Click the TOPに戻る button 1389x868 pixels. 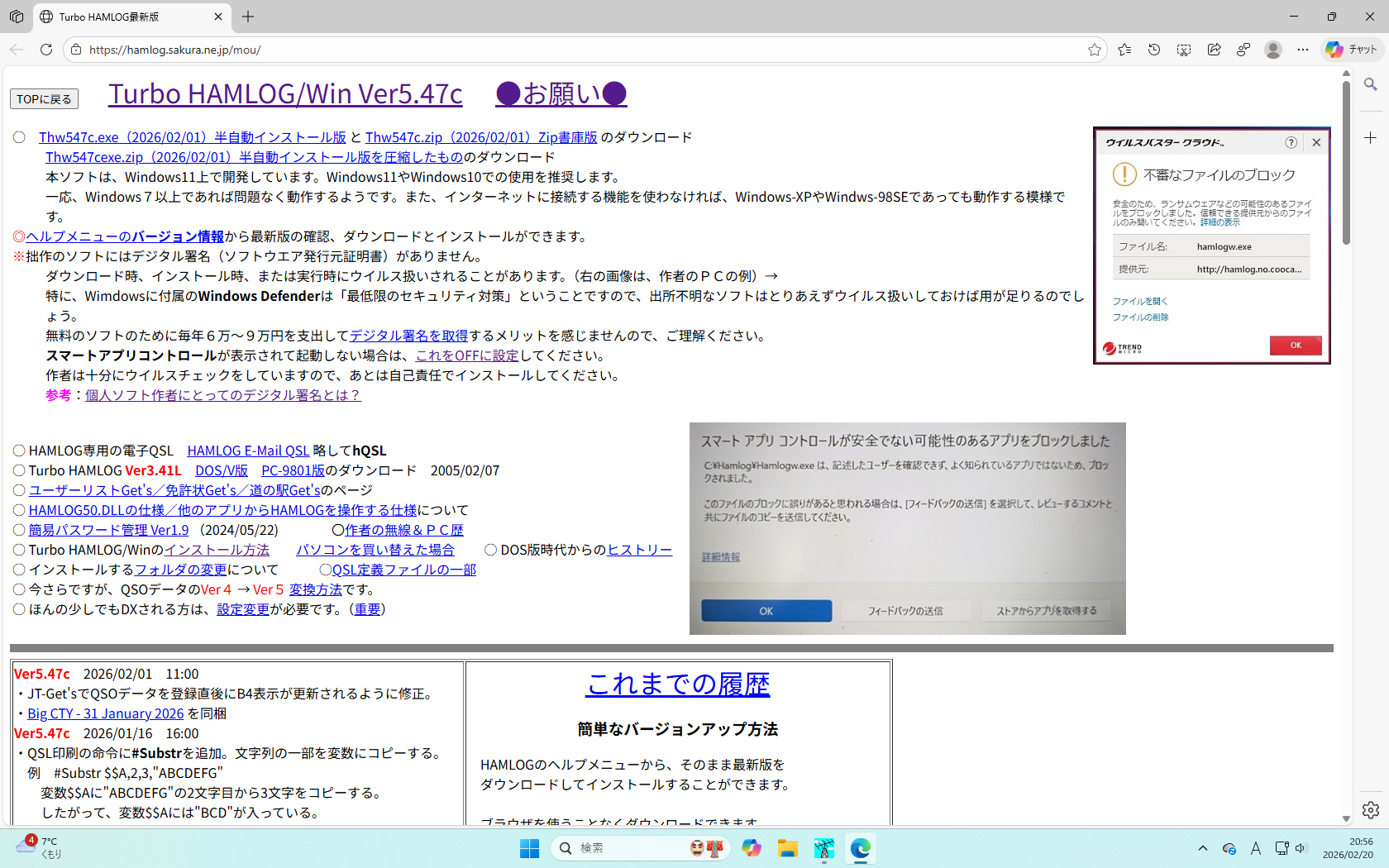pyautogui.click(x=44, y=99)
